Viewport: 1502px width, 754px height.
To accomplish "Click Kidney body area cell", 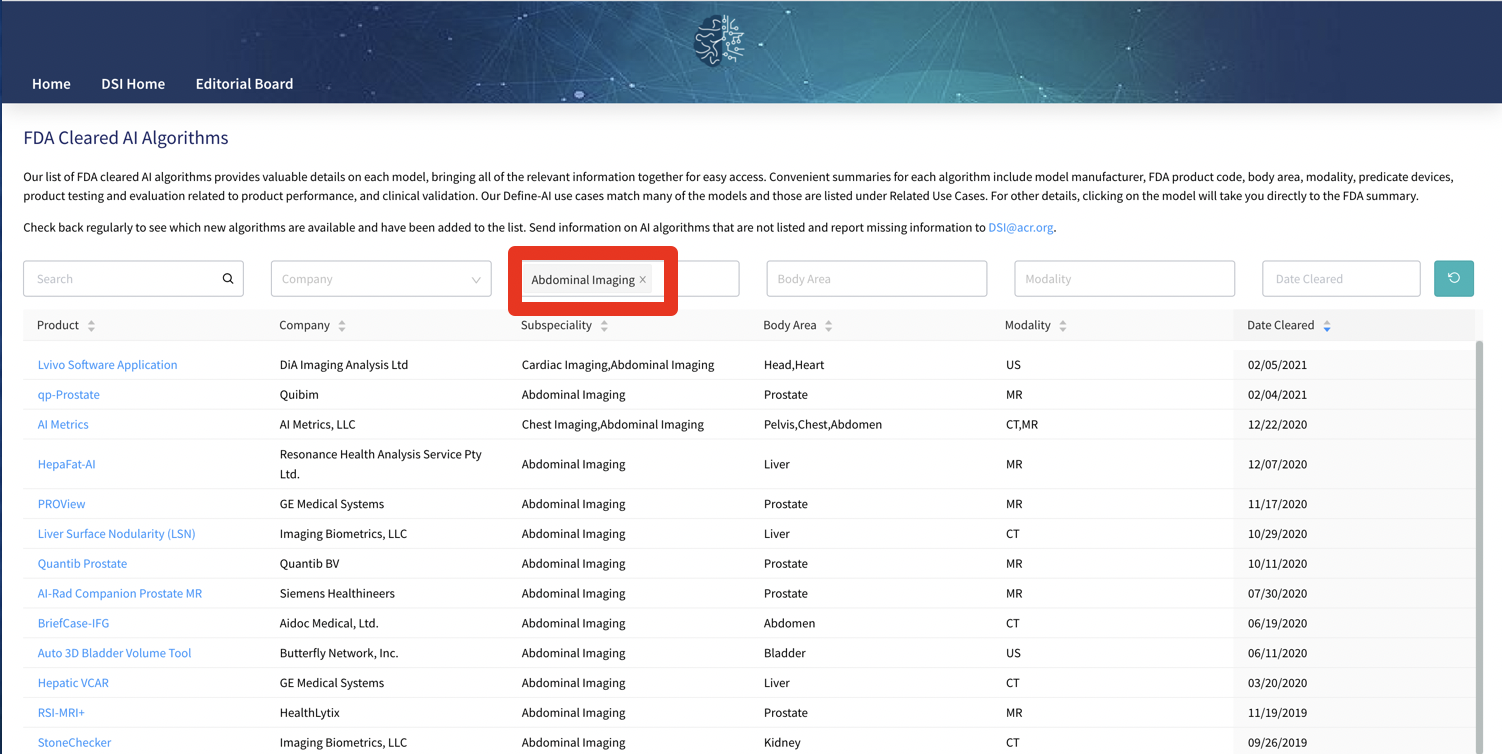I will (782, 743).
